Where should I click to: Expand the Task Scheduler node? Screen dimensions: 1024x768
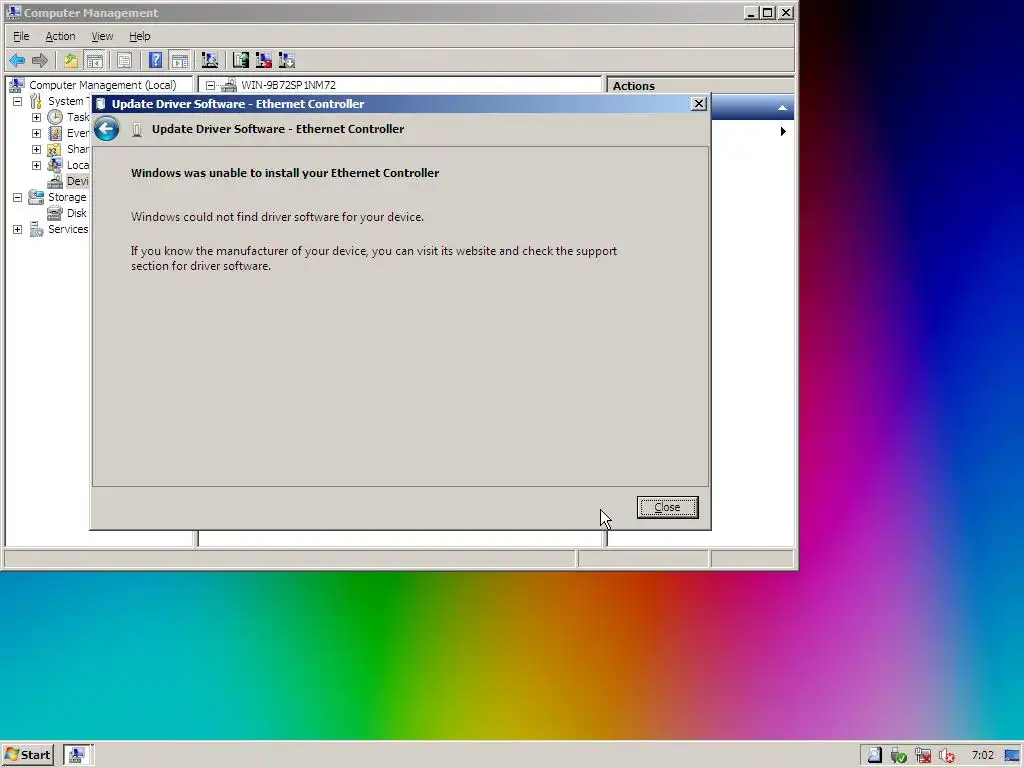(37, 117)
